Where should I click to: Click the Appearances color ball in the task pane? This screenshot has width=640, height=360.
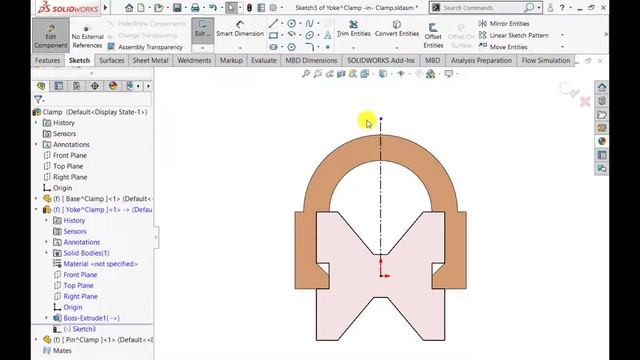602,141
